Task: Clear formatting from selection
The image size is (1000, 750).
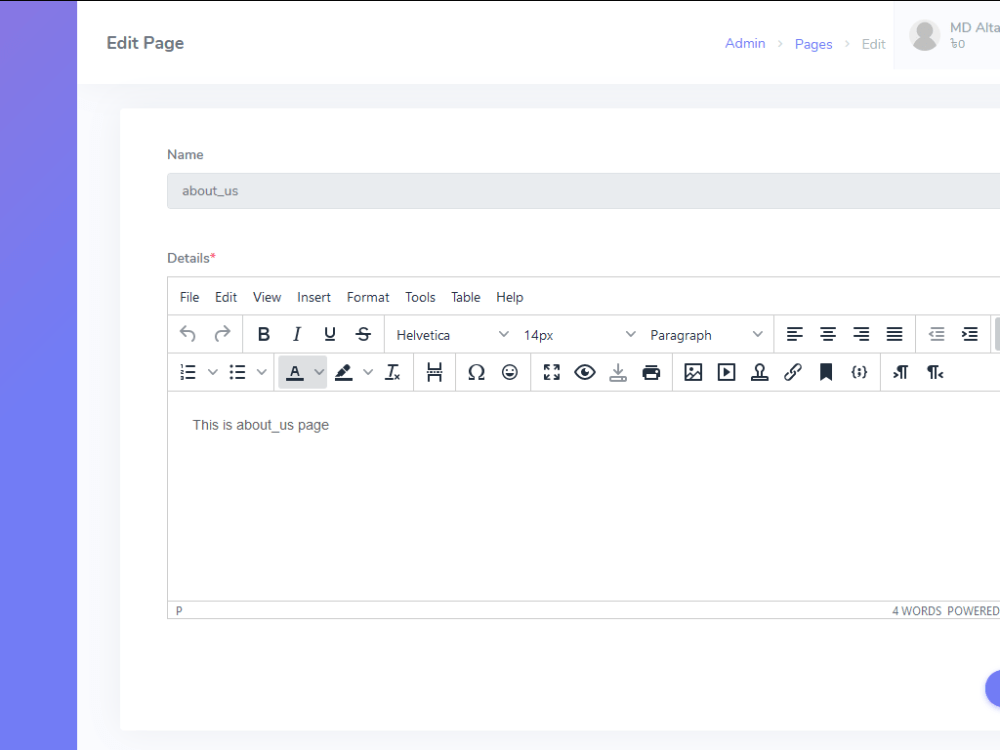Action: (x=393, y=372)
